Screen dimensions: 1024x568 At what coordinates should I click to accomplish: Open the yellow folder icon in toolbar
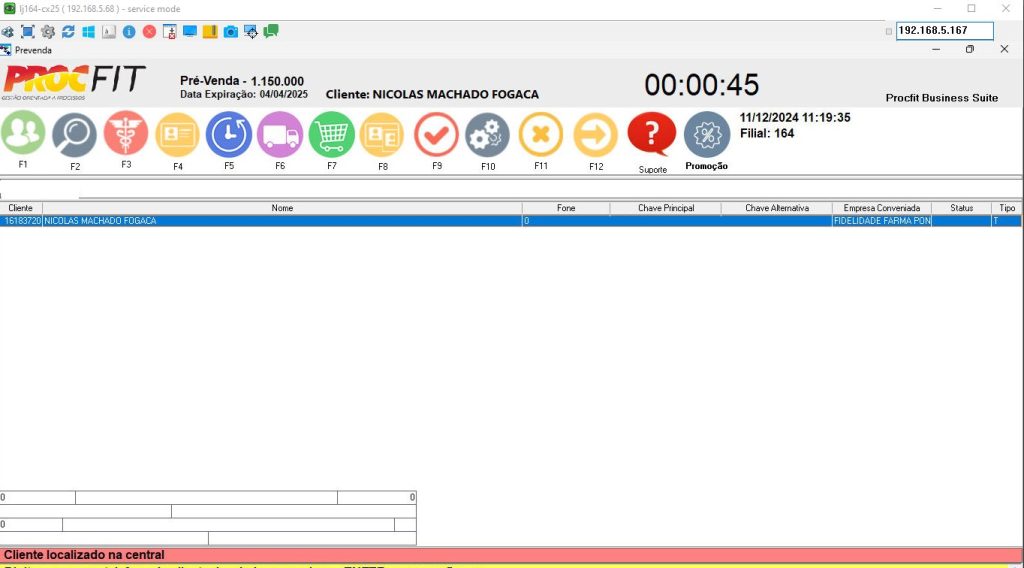210,31
